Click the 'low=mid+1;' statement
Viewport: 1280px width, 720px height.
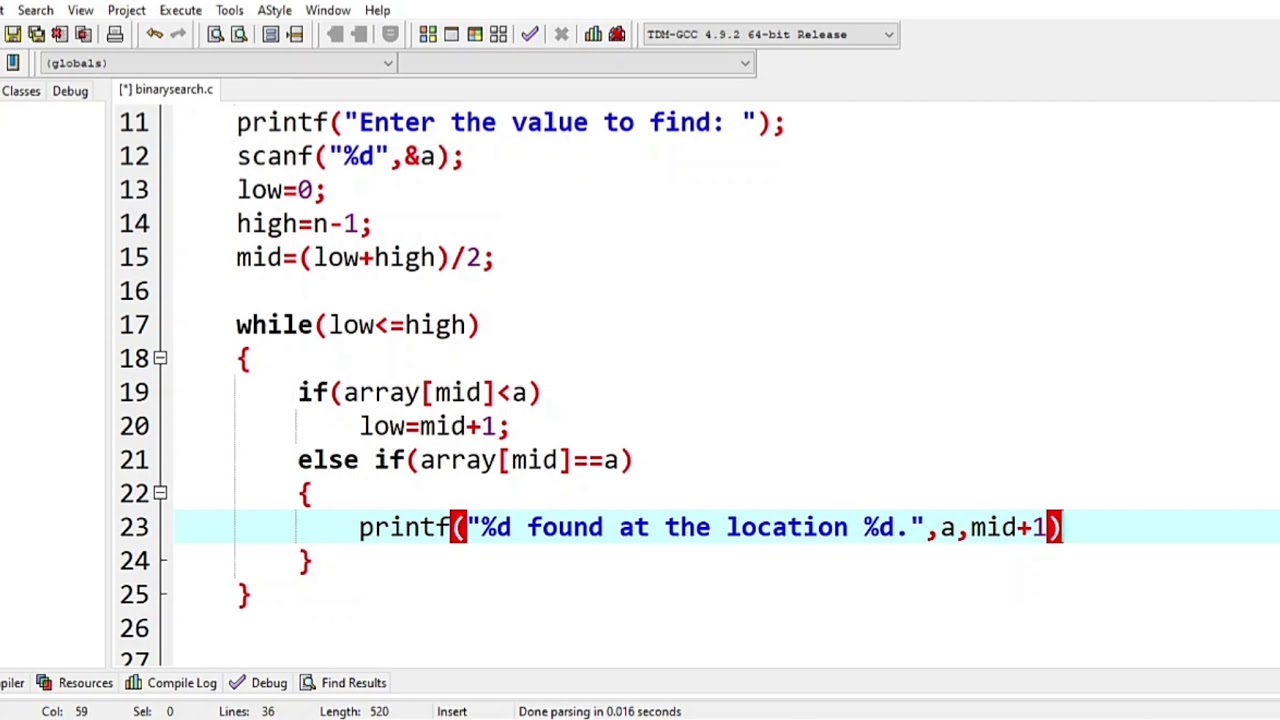click(434, 426)
